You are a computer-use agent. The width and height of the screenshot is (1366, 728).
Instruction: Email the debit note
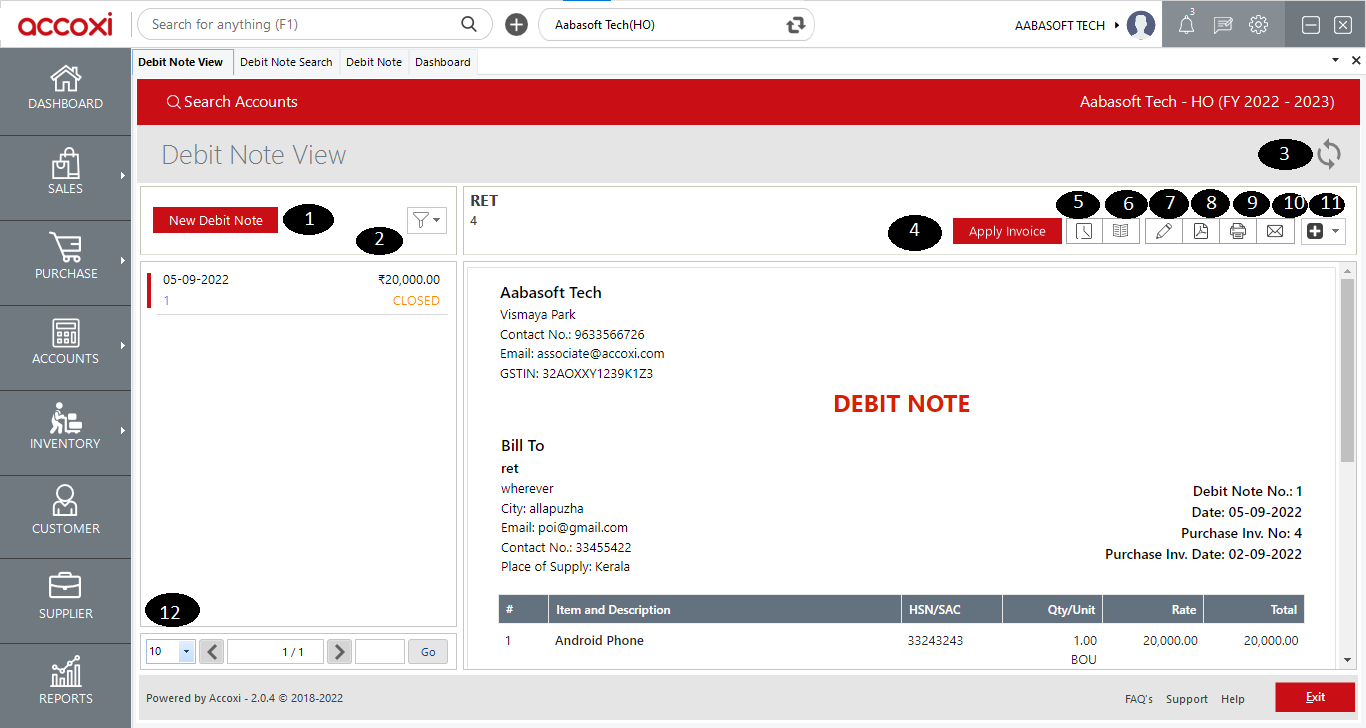(x=1275, y=231)
